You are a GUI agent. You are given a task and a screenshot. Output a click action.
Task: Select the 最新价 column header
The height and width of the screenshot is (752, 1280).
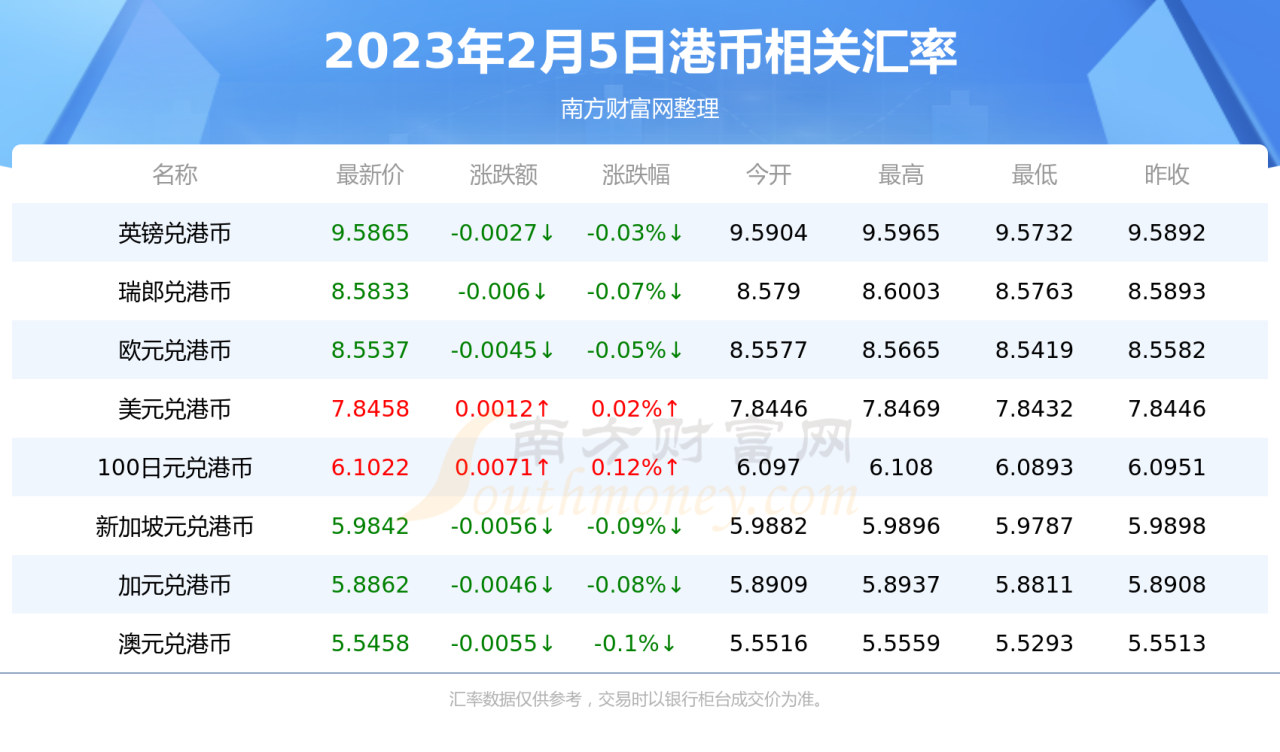click(370, 175)
